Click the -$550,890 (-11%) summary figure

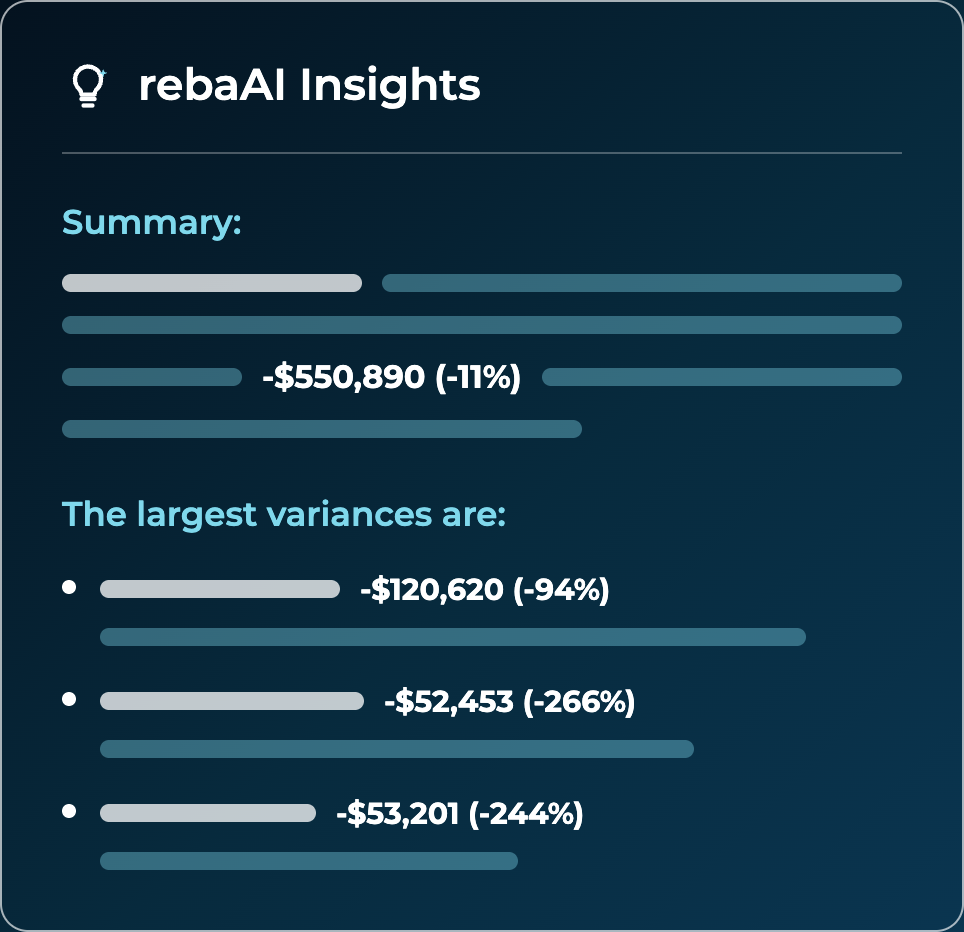click(392, 377)
